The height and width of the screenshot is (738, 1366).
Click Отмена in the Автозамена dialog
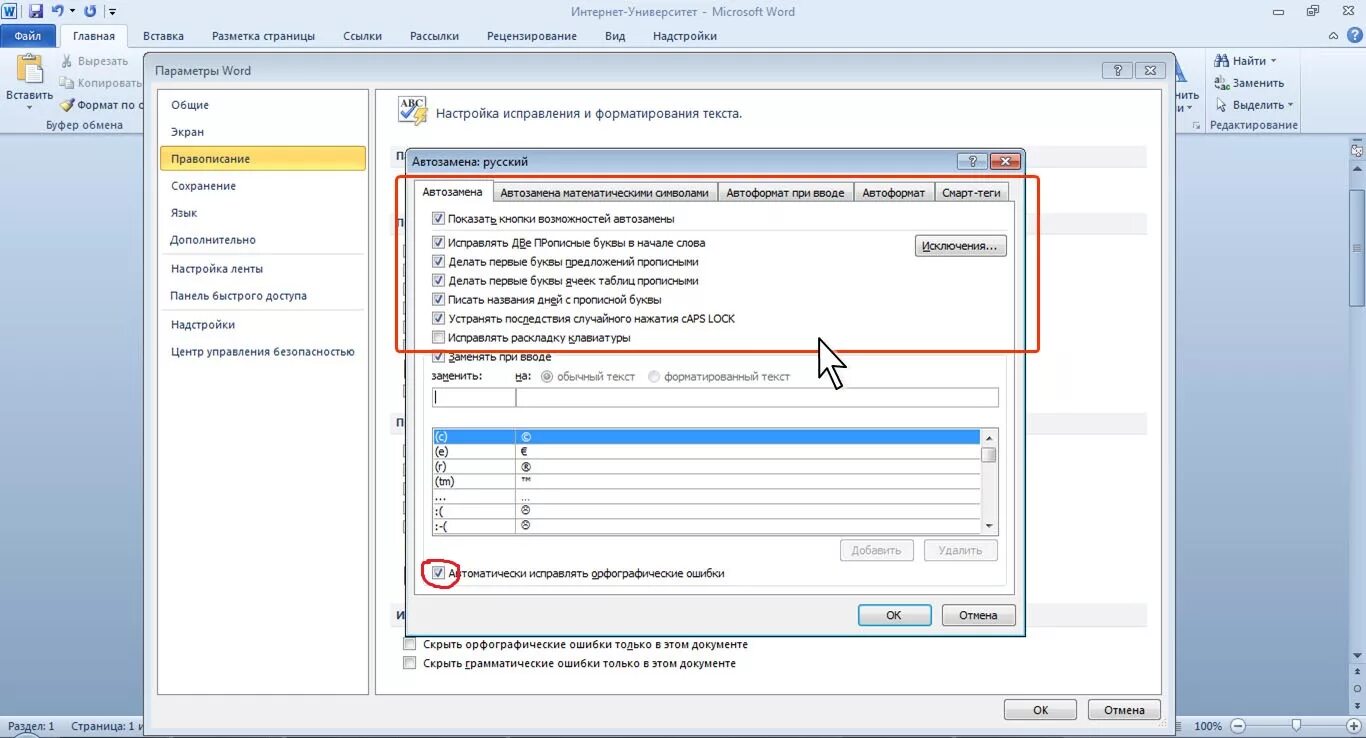tap(978, 615)
